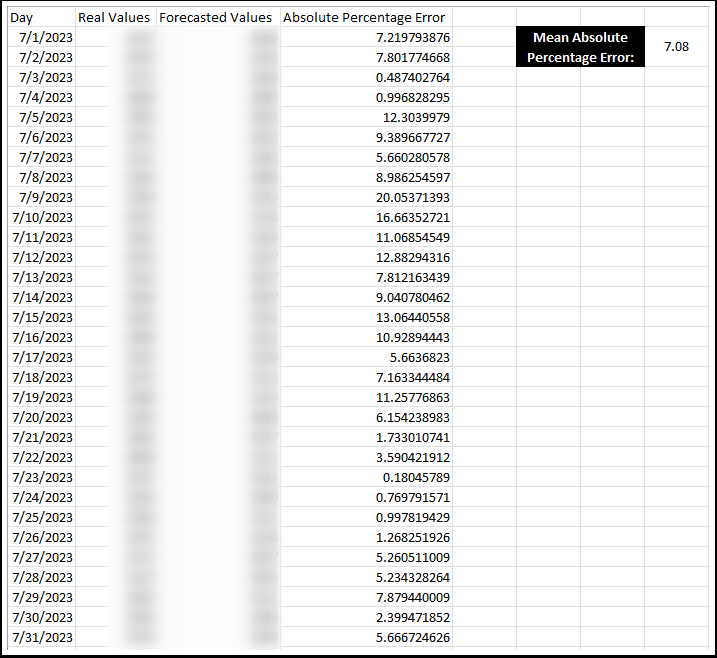The width and height of the screenshot is (717, 658).
Task: Select the error value 16.66352721
Action: (x=366, y=217)
